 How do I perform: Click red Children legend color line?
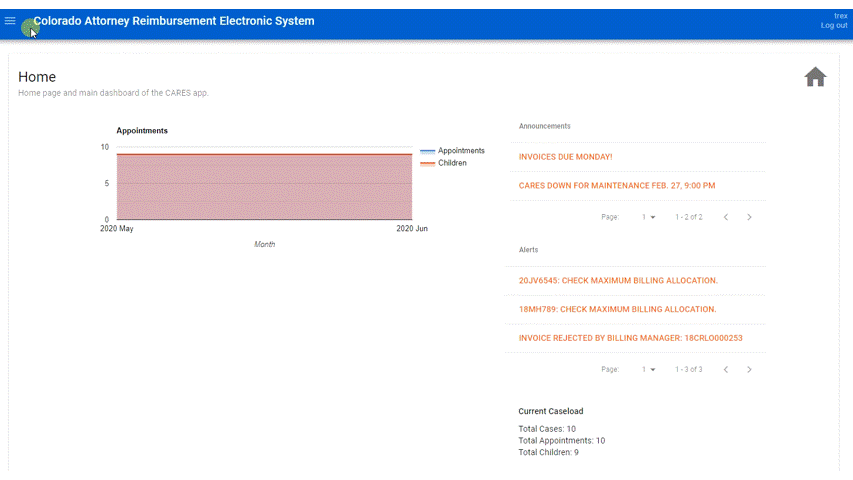(x=427, y=163)
